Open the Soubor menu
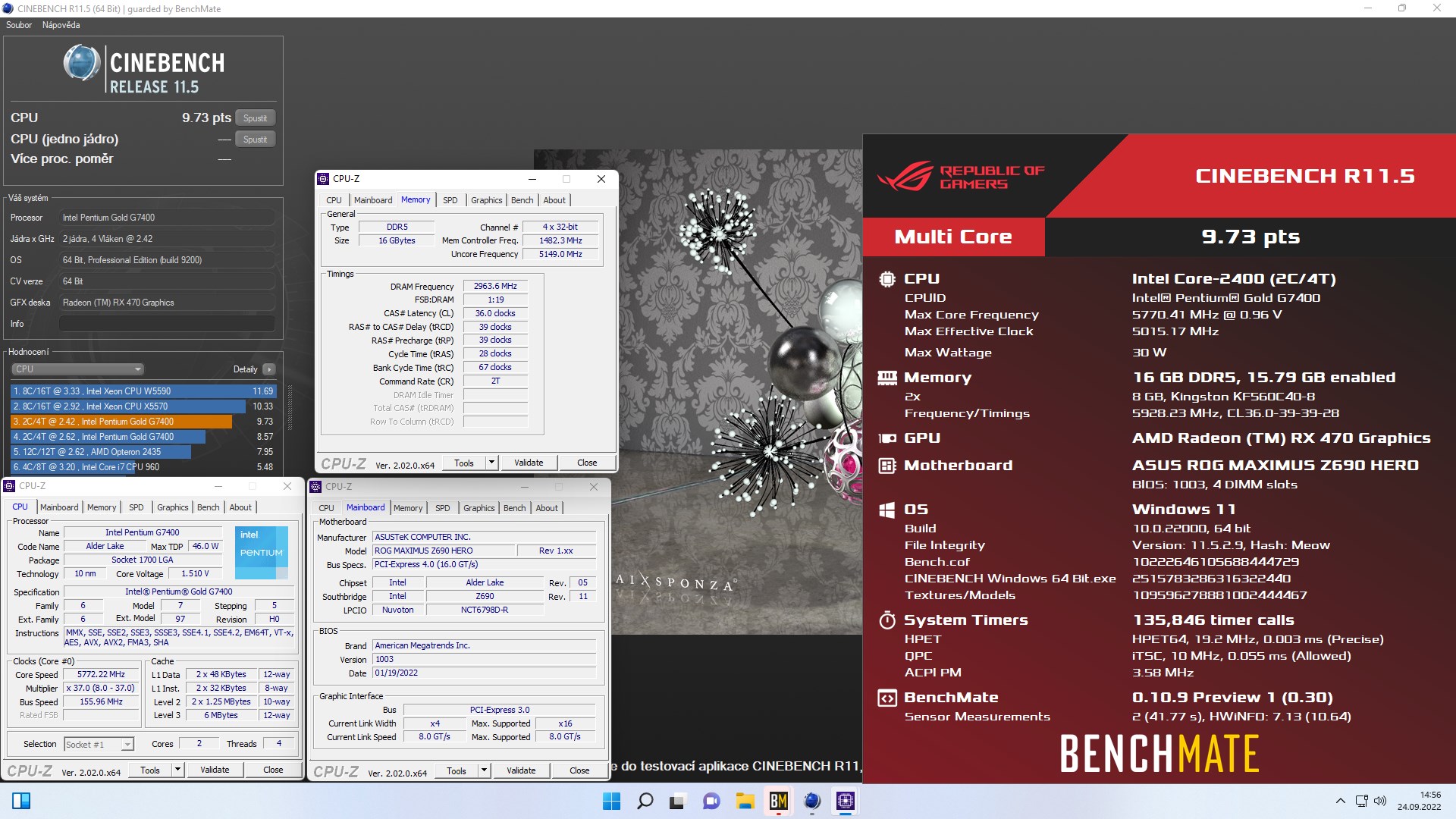1456x819 pixels. click(x=19, y=25)
